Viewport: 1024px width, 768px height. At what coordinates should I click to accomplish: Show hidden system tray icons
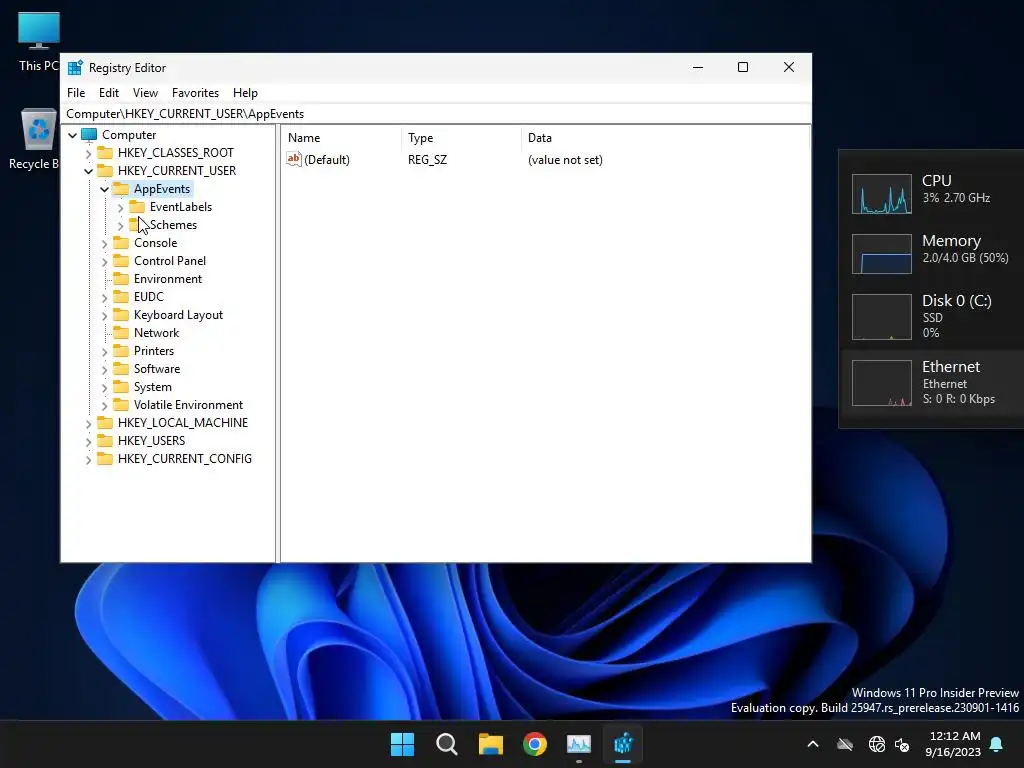(813, 744)
